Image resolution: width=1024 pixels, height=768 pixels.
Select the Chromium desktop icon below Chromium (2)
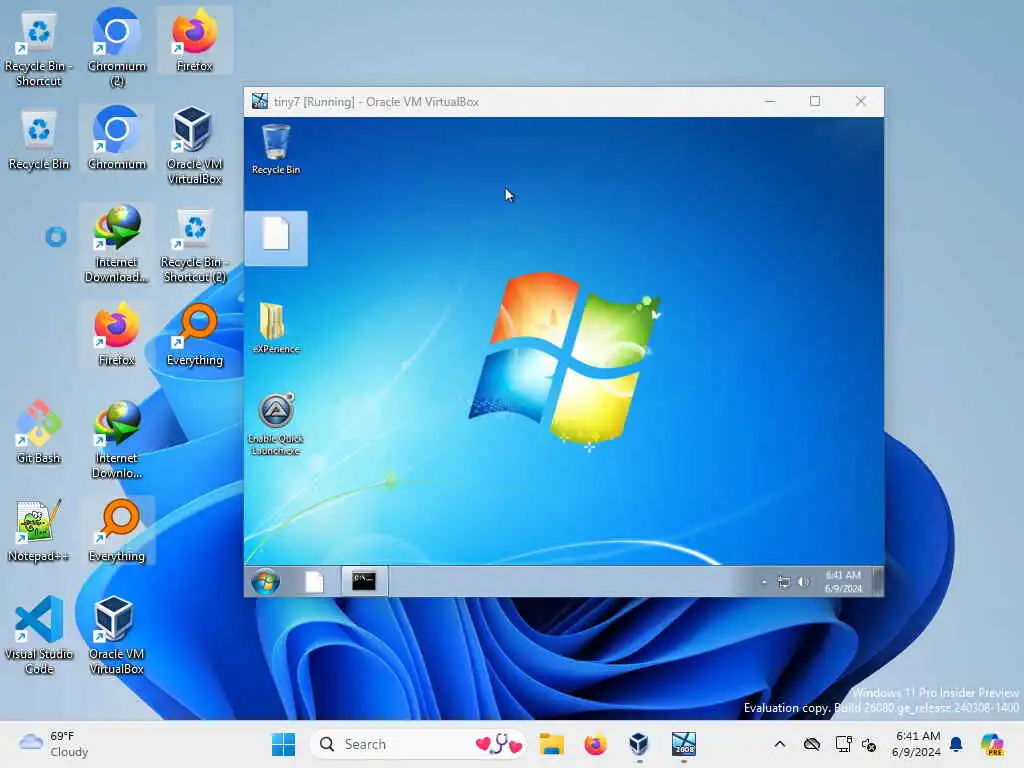pos(117,139)
